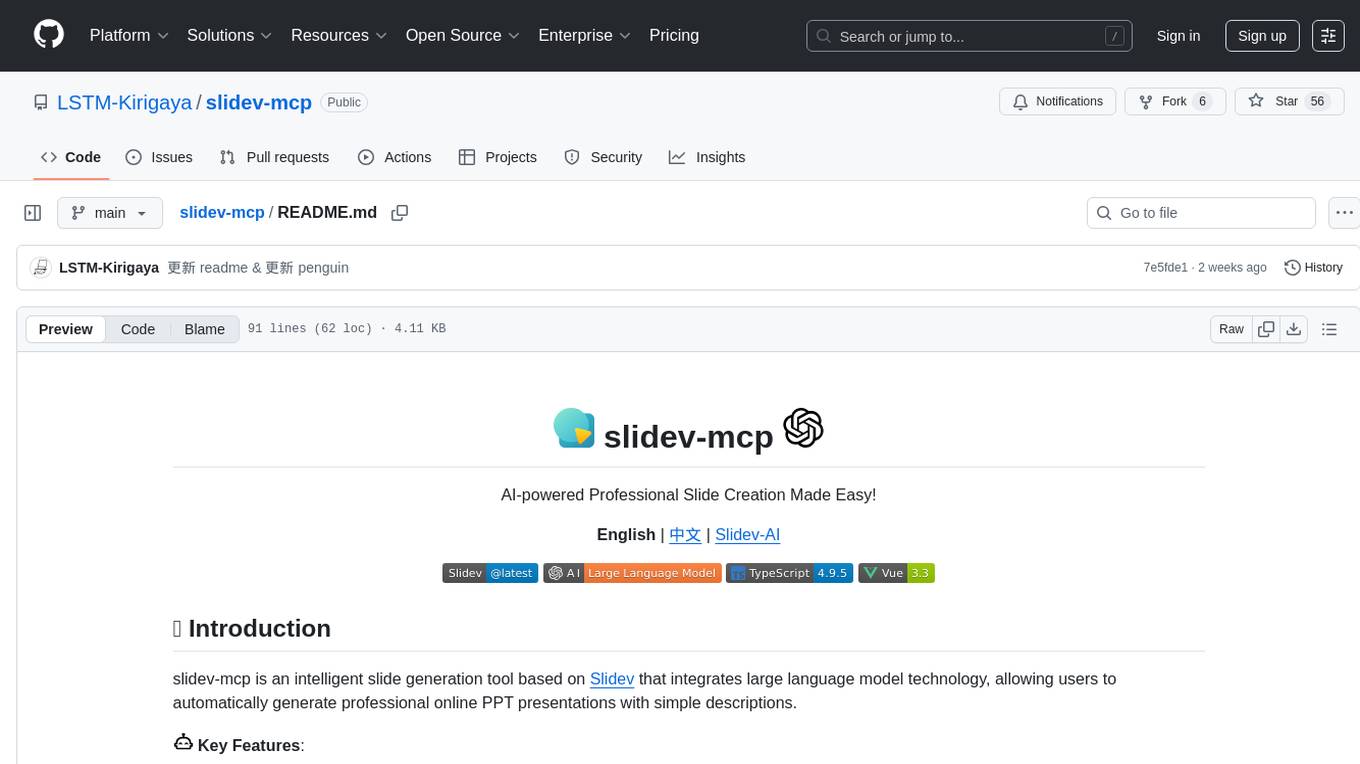The height and width of the screenshot is (764, 1360).
Task: Switch to the Actions tab
Action: pos(395,157)
